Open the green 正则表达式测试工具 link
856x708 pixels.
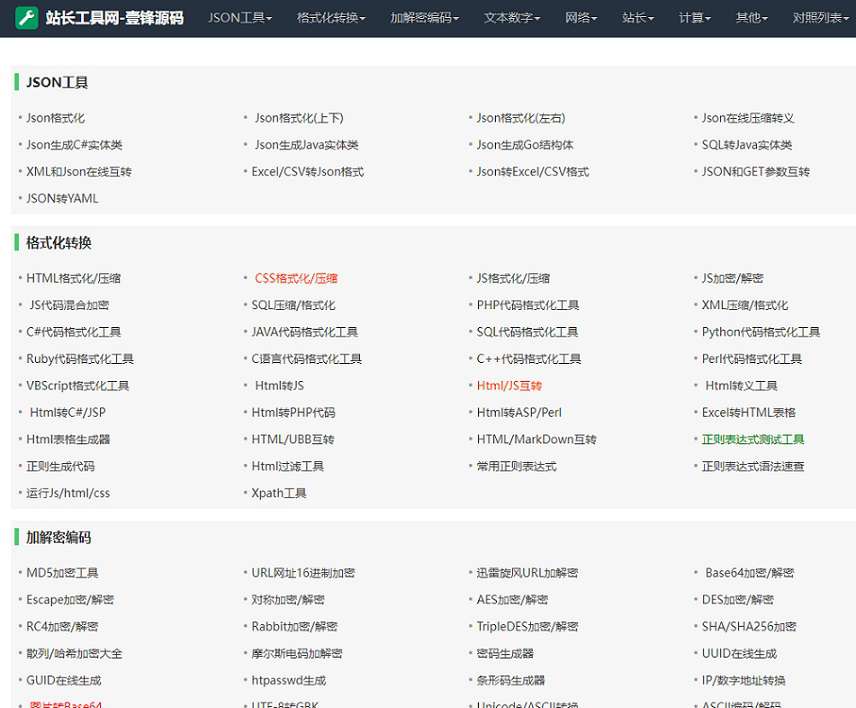(x=753, y=438)
